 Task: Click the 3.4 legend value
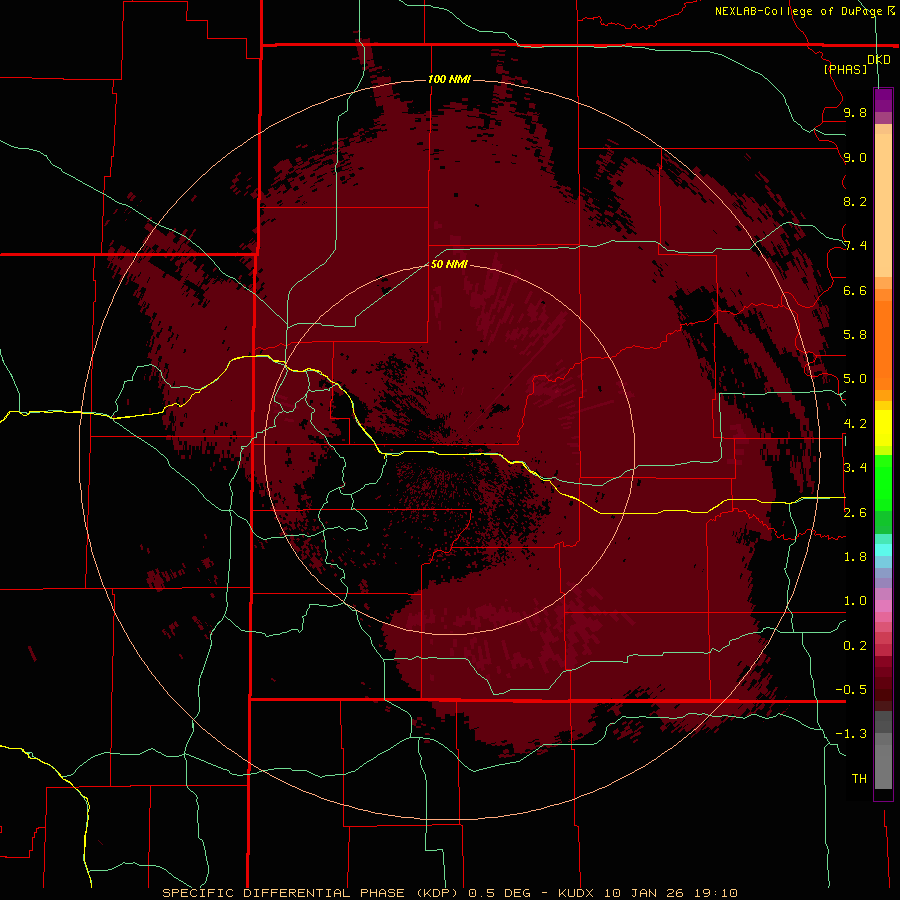pyautogui.click(x=855, y=468)
